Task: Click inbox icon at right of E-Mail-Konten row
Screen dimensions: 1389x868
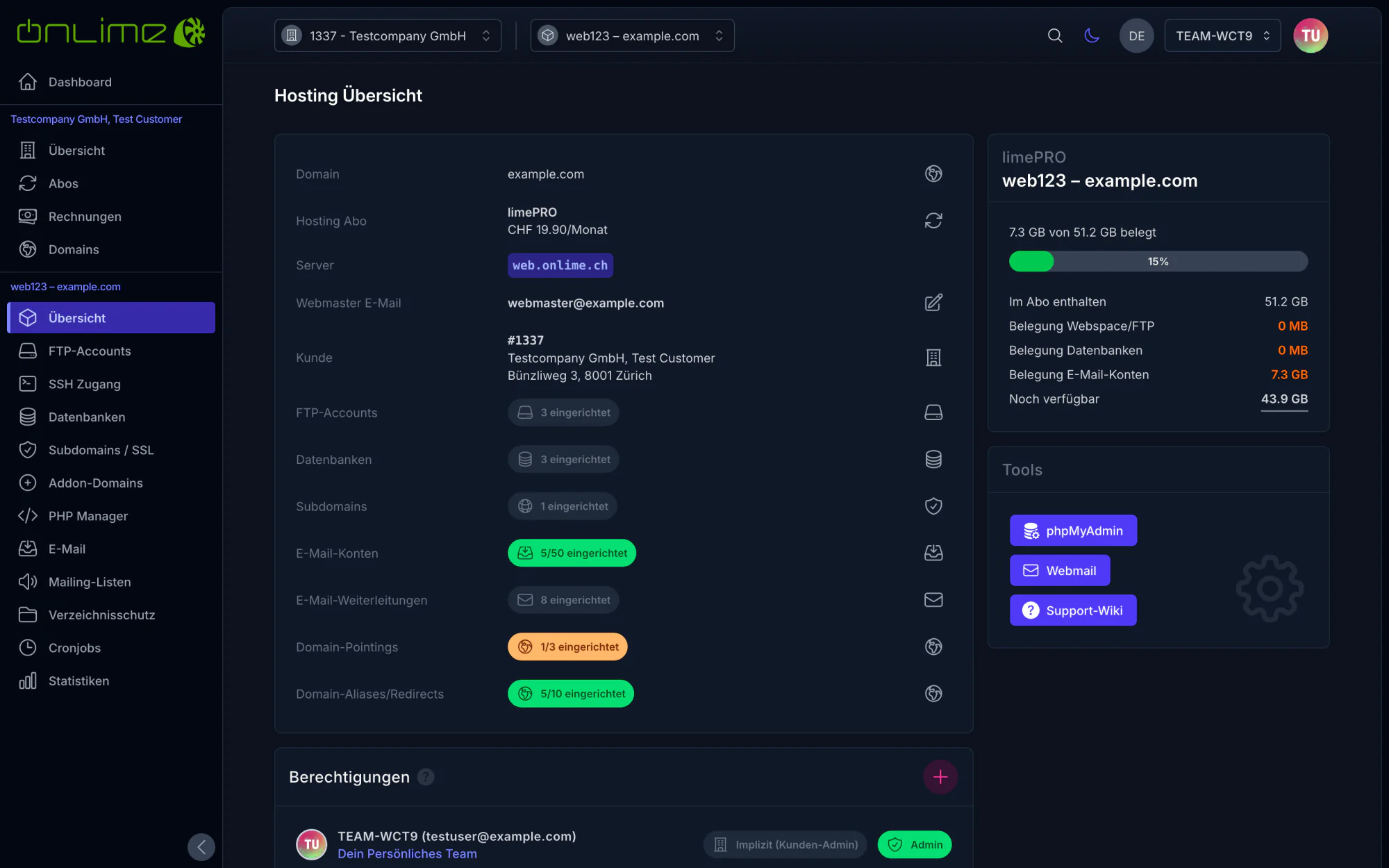Action: pos(933,553)
